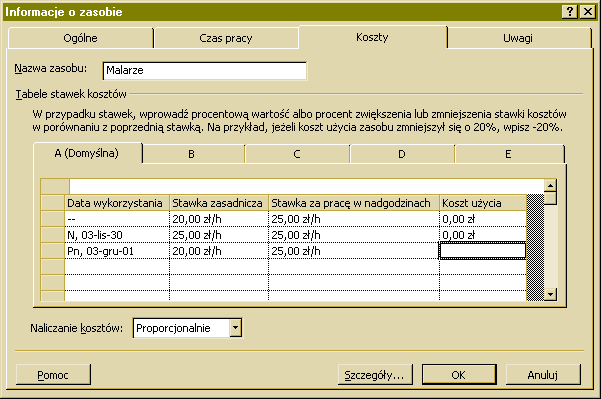Select the Koszty tab
The width and height of the screenshot is (601, 399).
[x=373, y=37]
